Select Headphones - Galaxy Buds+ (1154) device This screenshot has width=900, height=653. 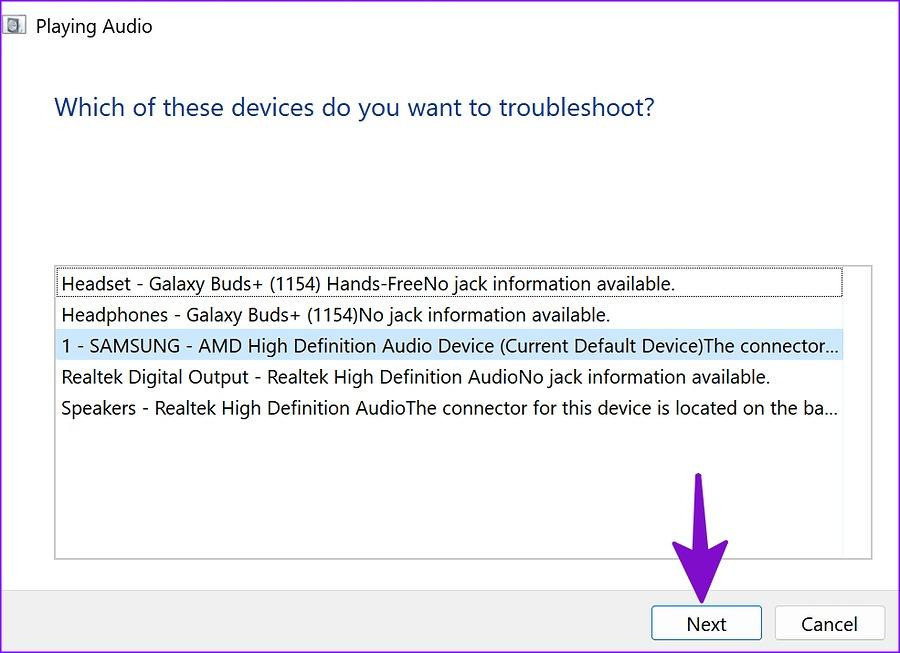449,314
